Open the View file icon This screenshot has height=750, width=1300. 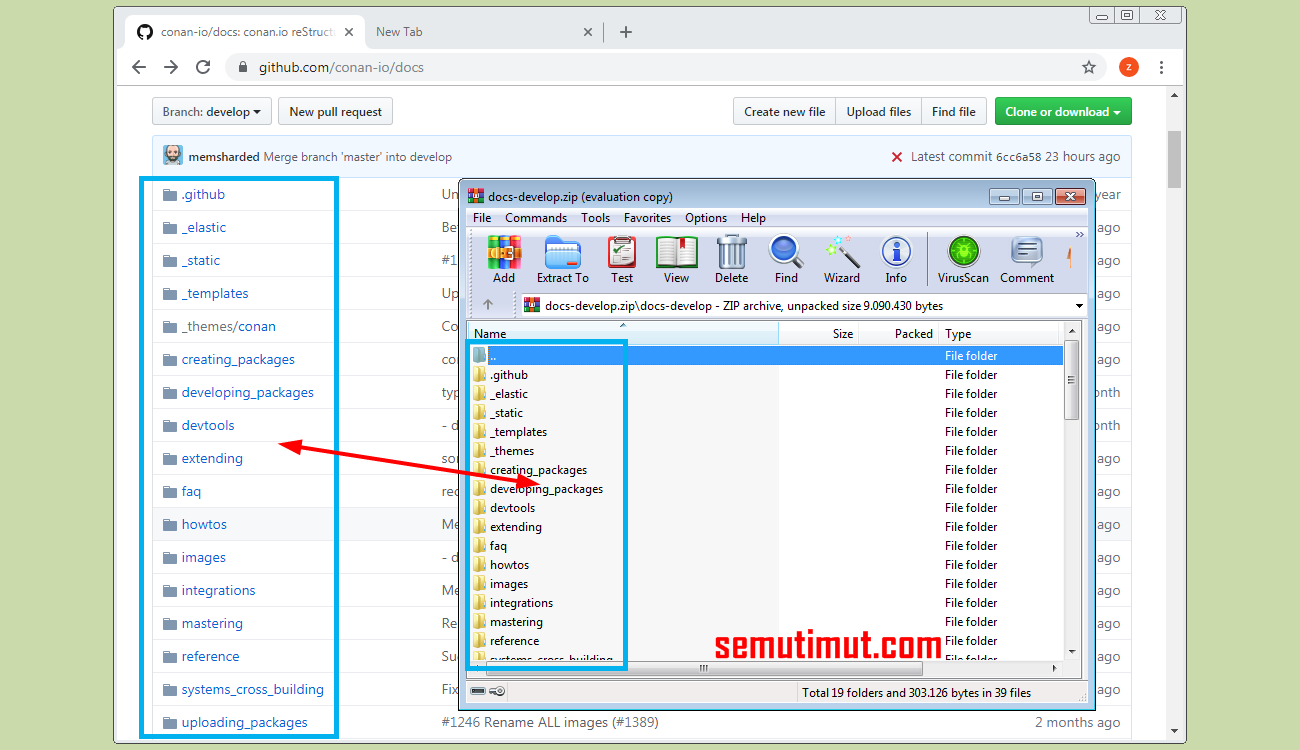pyautogui.click(x=676, y=259)
